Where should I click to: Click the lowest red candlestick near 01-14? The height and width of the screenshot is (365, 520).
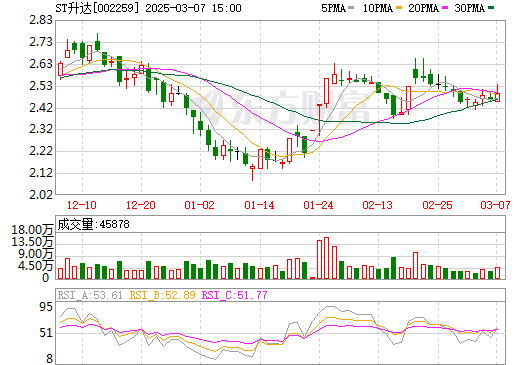(x=253, y=172)
